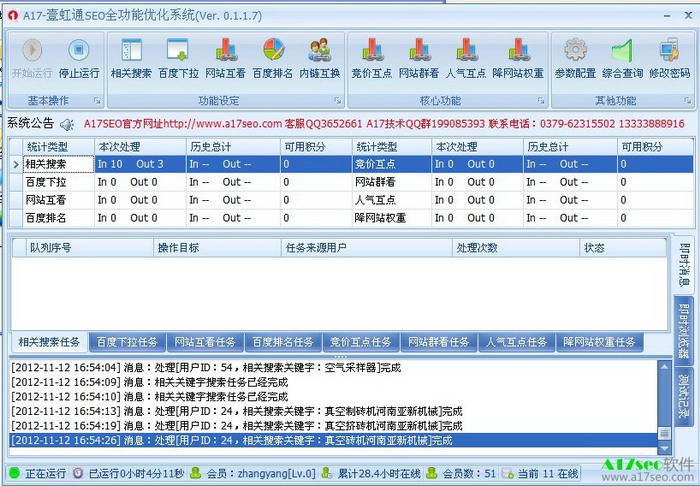
Task: Click the icon beside 累计28.4小时在线
Action: (326, 473)
